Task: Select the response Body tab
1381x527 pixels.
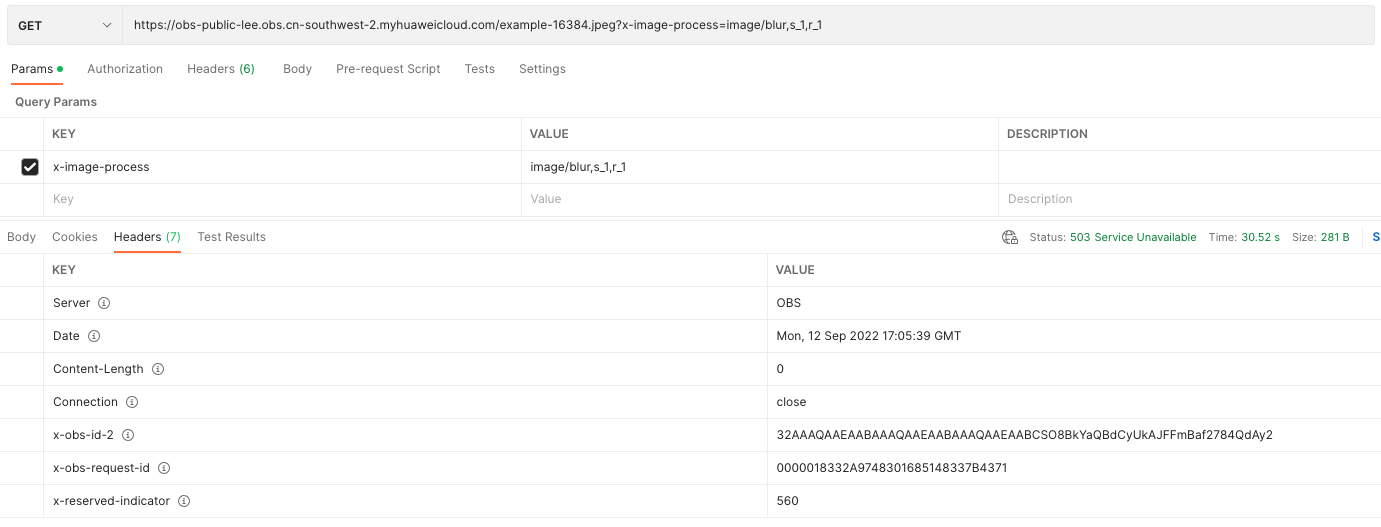Action: 21,237
